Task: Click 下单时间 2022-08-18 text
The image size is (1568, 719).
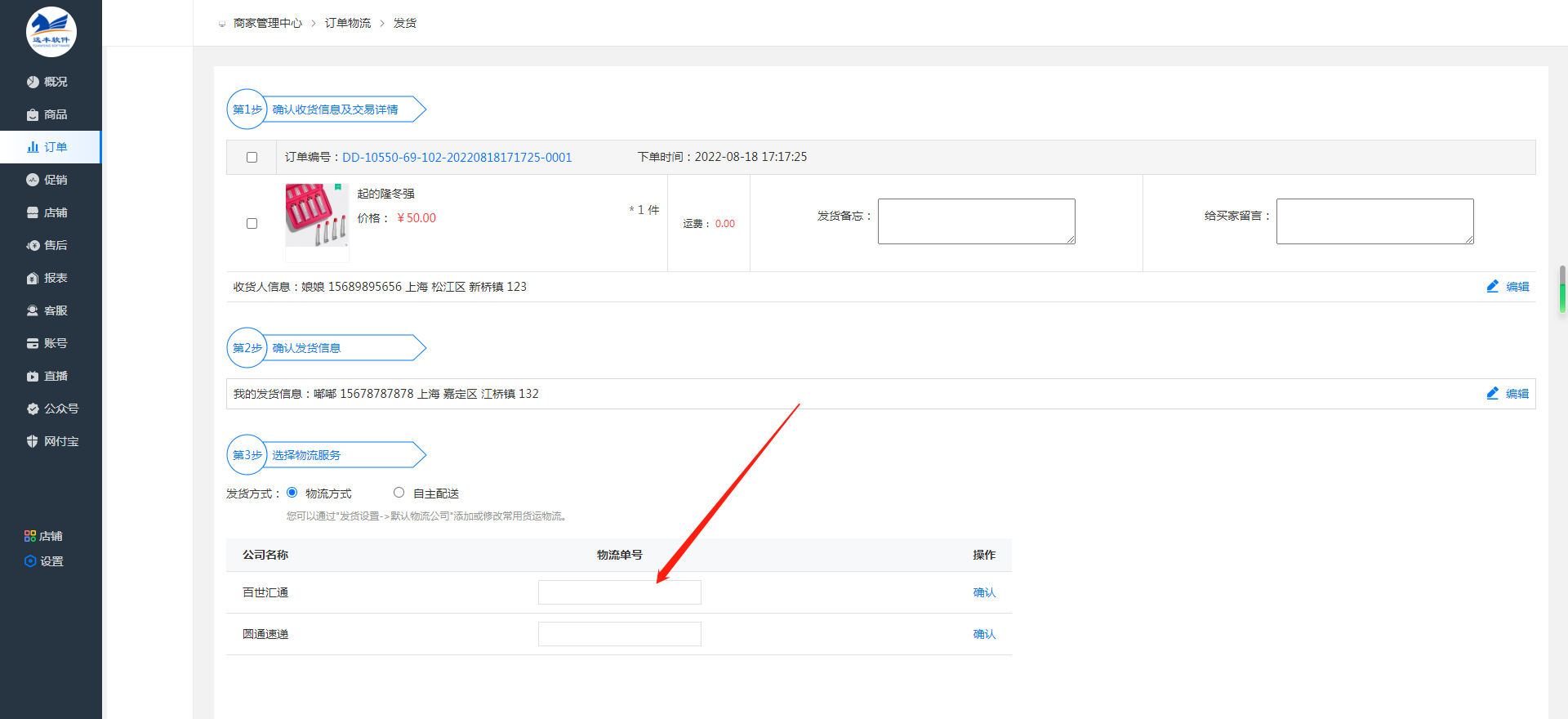Action: 722,157
